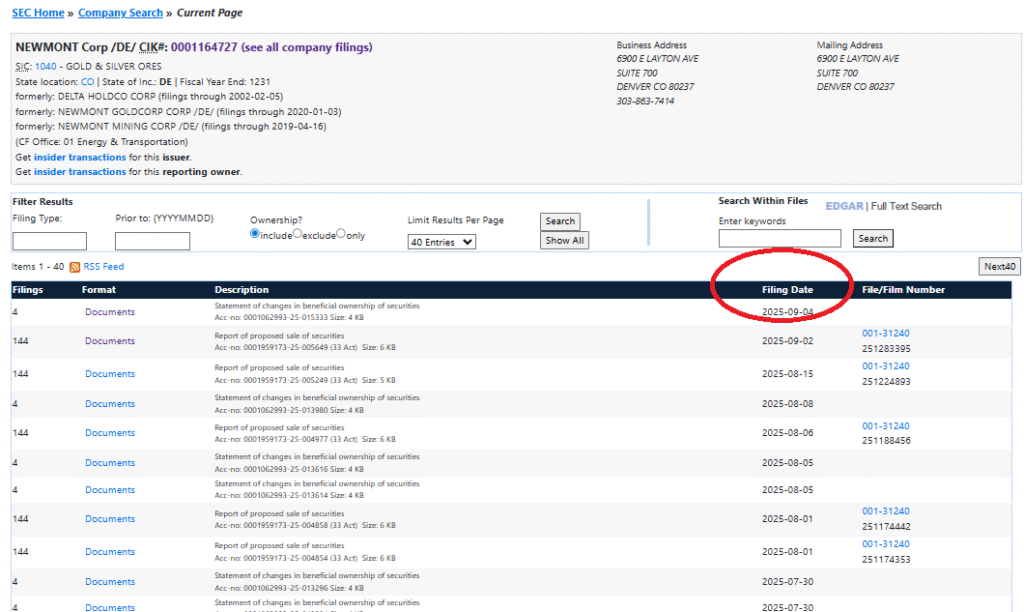
Task: Click 'formerly: NEWMONT MINING CORP /DE/' text line
Action: (170, 127)
